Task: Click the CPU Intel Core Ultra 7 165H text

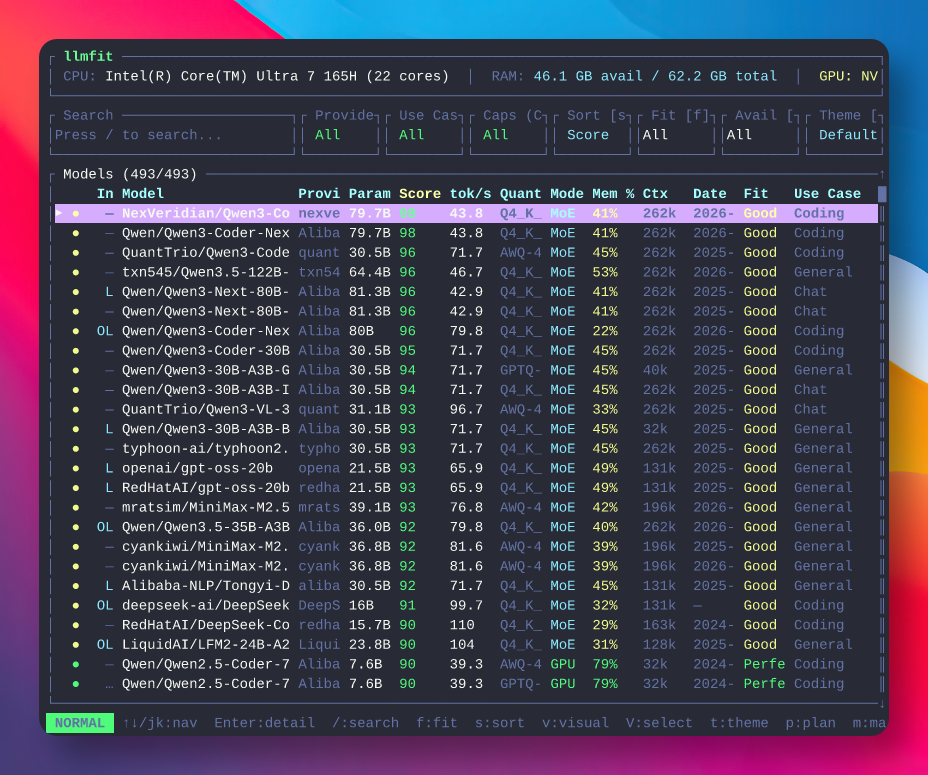Action: coord(256,76)
